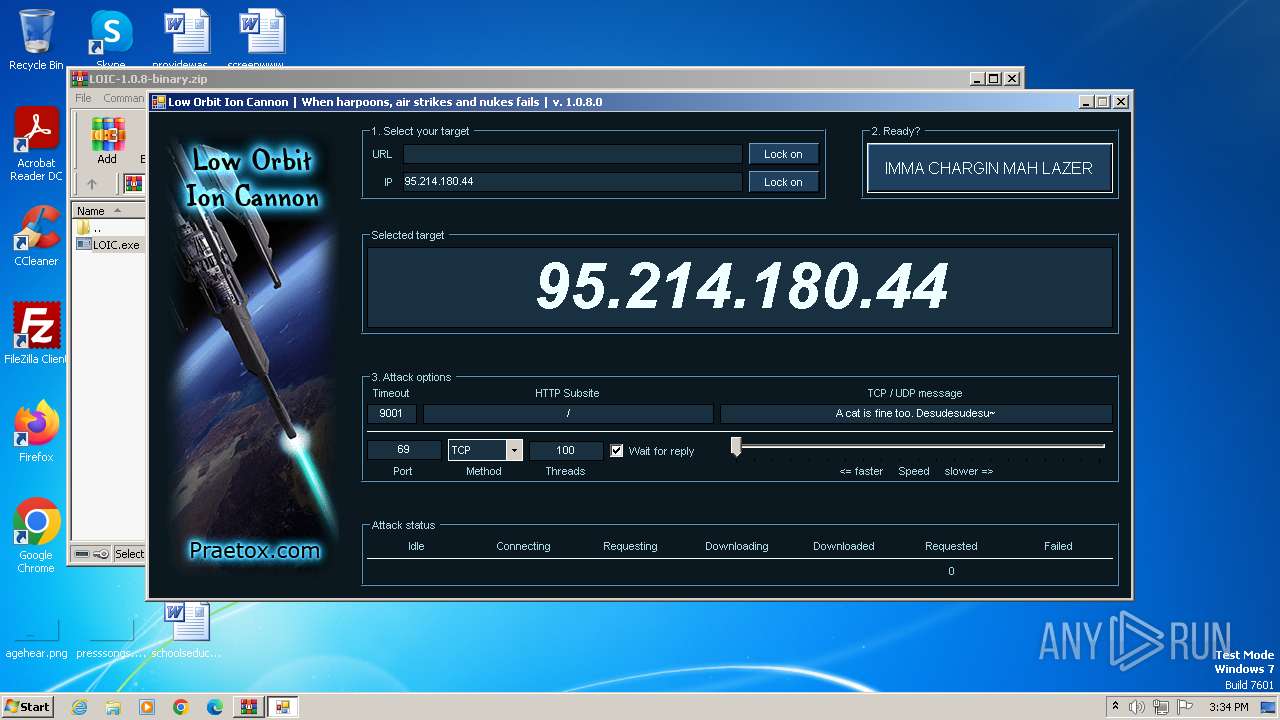Click the Idle column label in Attack status
This screenshot has width=1280, height=720.
coord(416,546)
